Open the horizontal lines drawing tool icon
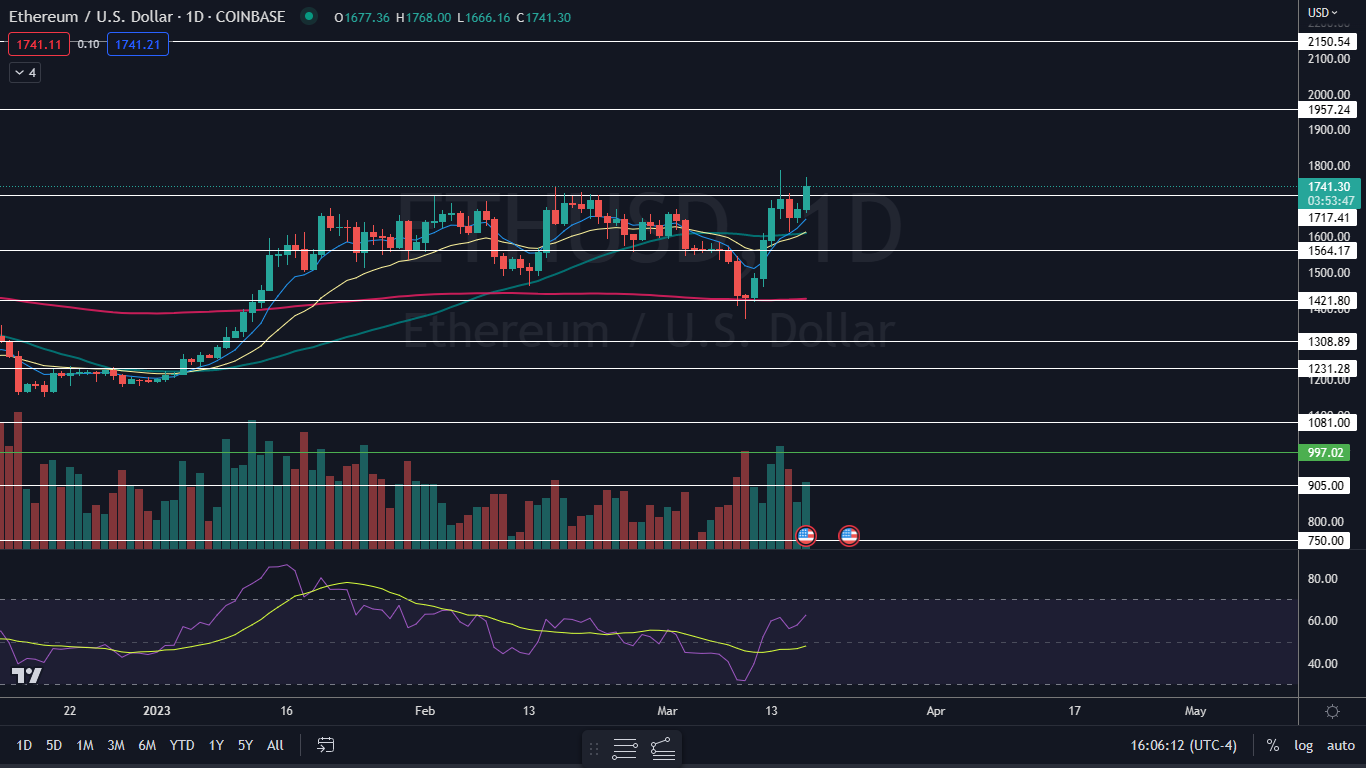The height and width of the screenshot is (768, 1366). 625,748
